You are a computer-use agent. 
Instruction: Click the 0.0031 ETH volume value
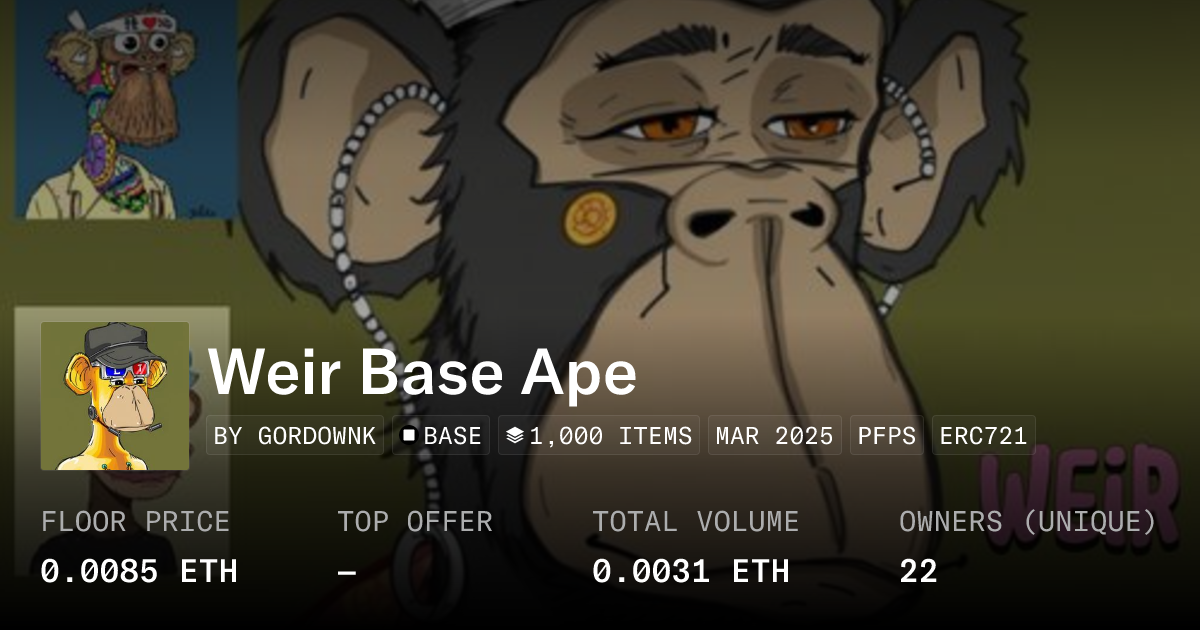point(691,572)
